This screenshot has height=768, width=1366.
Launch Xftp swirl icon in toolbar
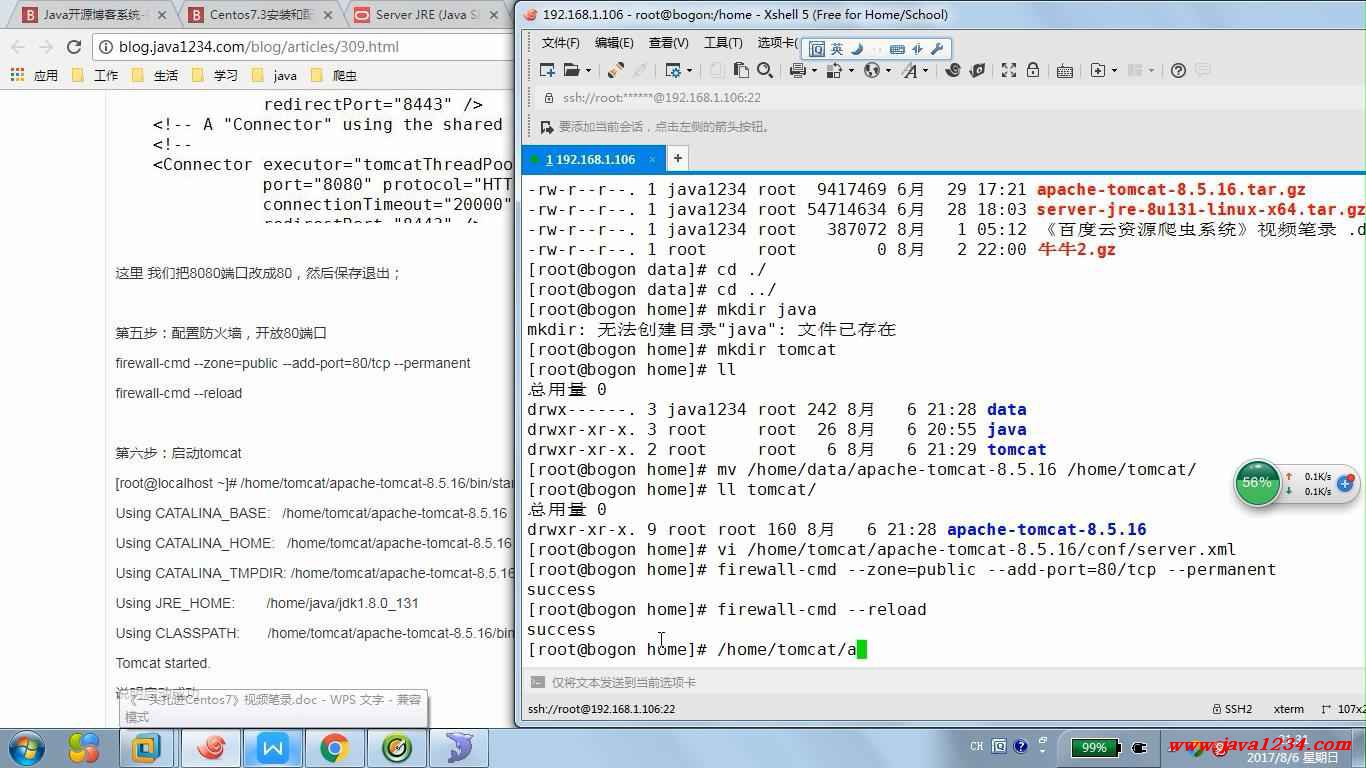(x=953, y=70)
